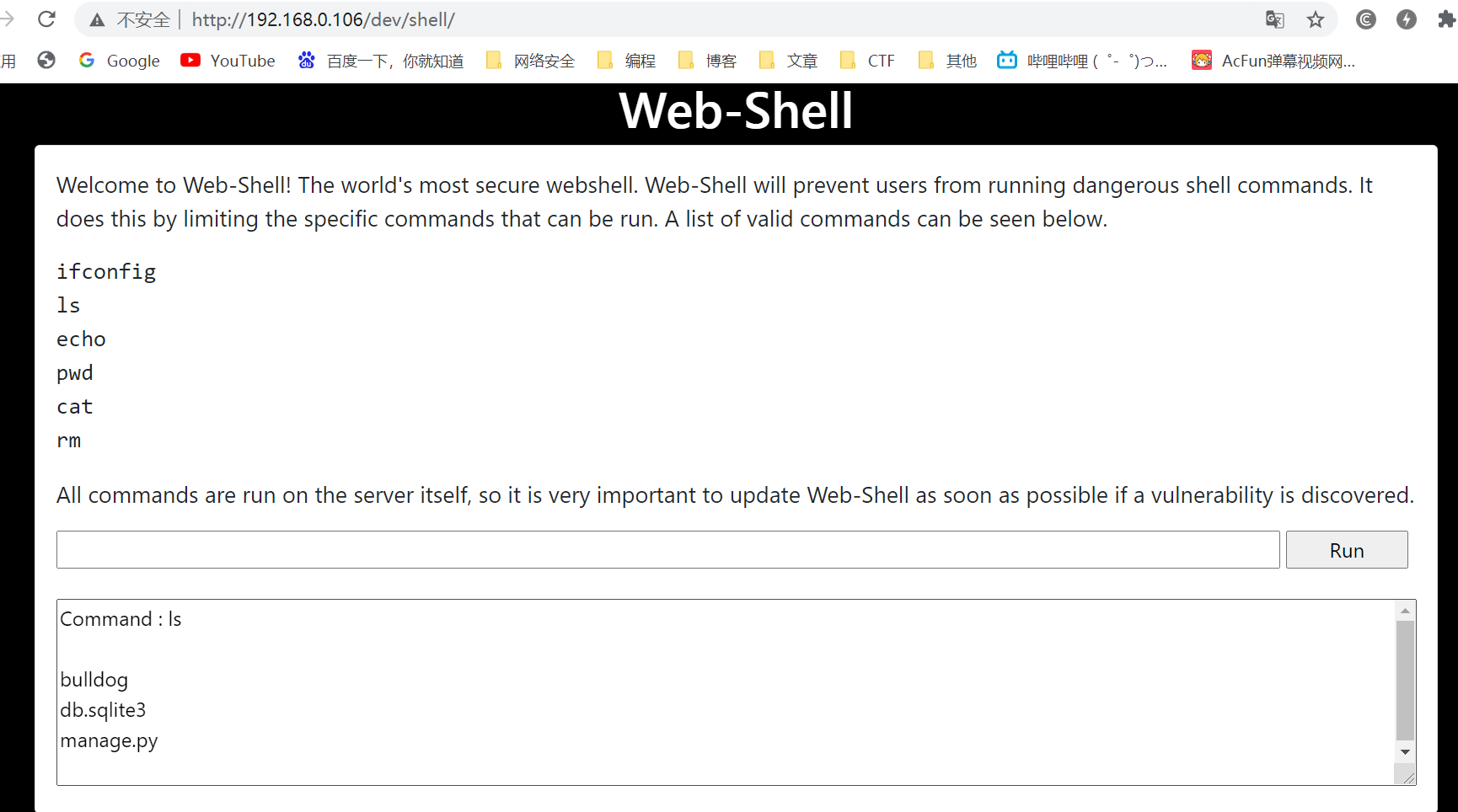Open the 哔哩哔哩 bookmark

coord(1082,61)
